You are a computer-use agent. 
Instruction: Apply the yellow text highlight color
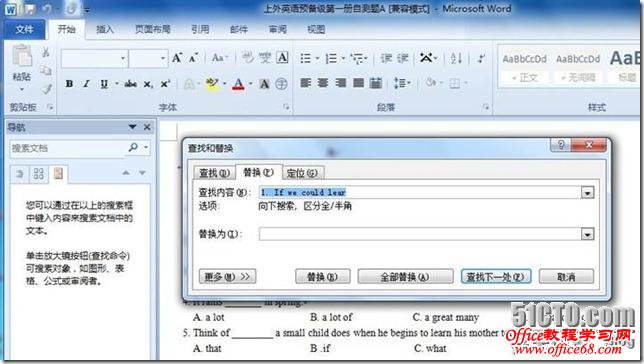(212, 84)
